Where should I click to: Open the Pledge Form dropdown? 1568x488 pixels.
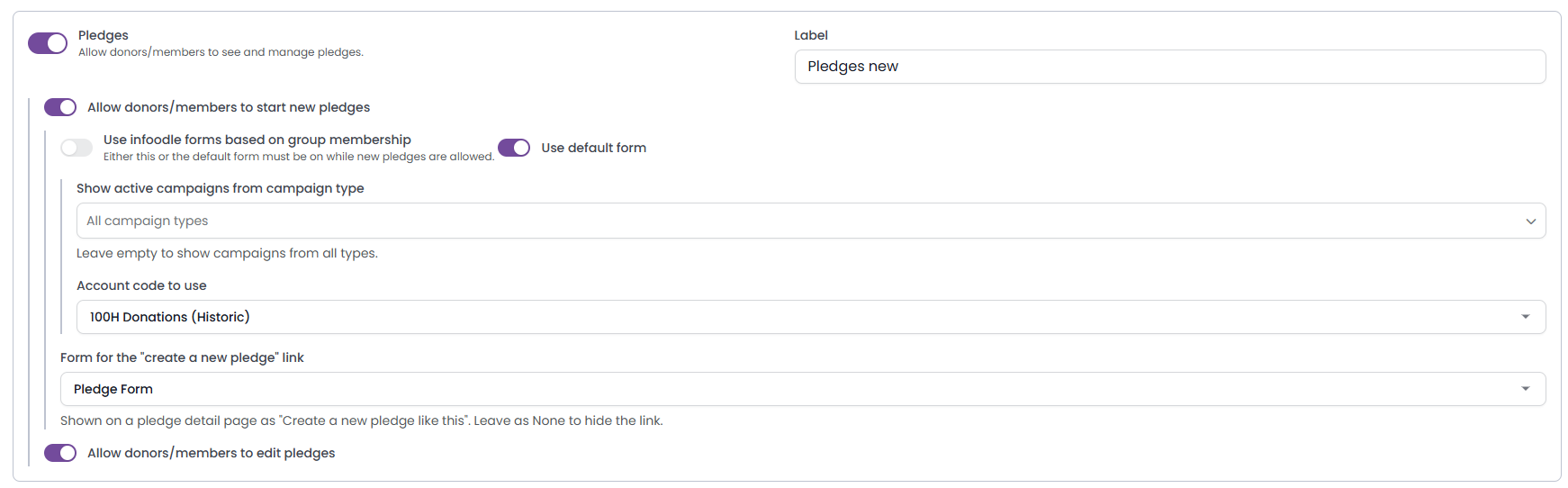(803, 389)
